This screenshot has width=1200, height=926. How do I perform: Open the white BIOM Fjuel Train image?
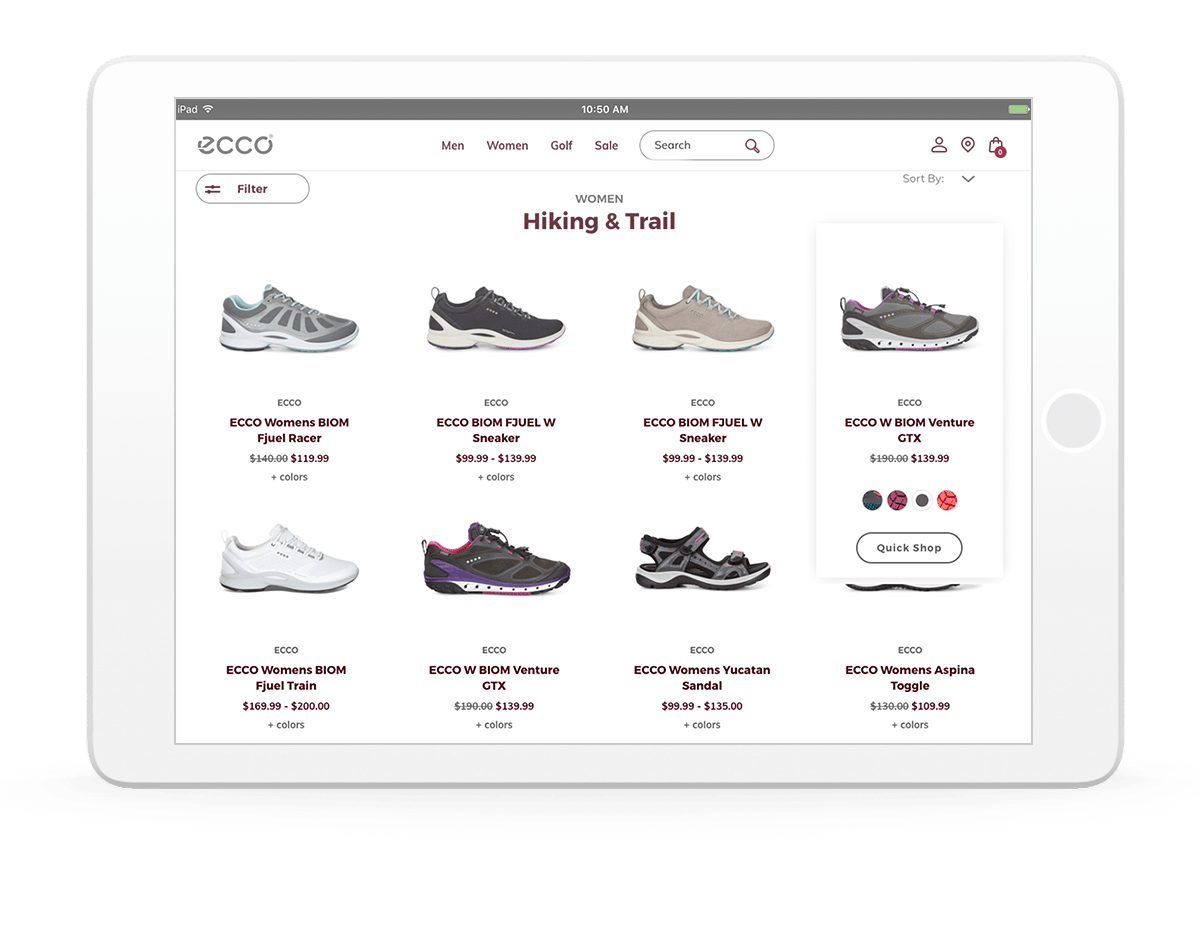point(289,557)
